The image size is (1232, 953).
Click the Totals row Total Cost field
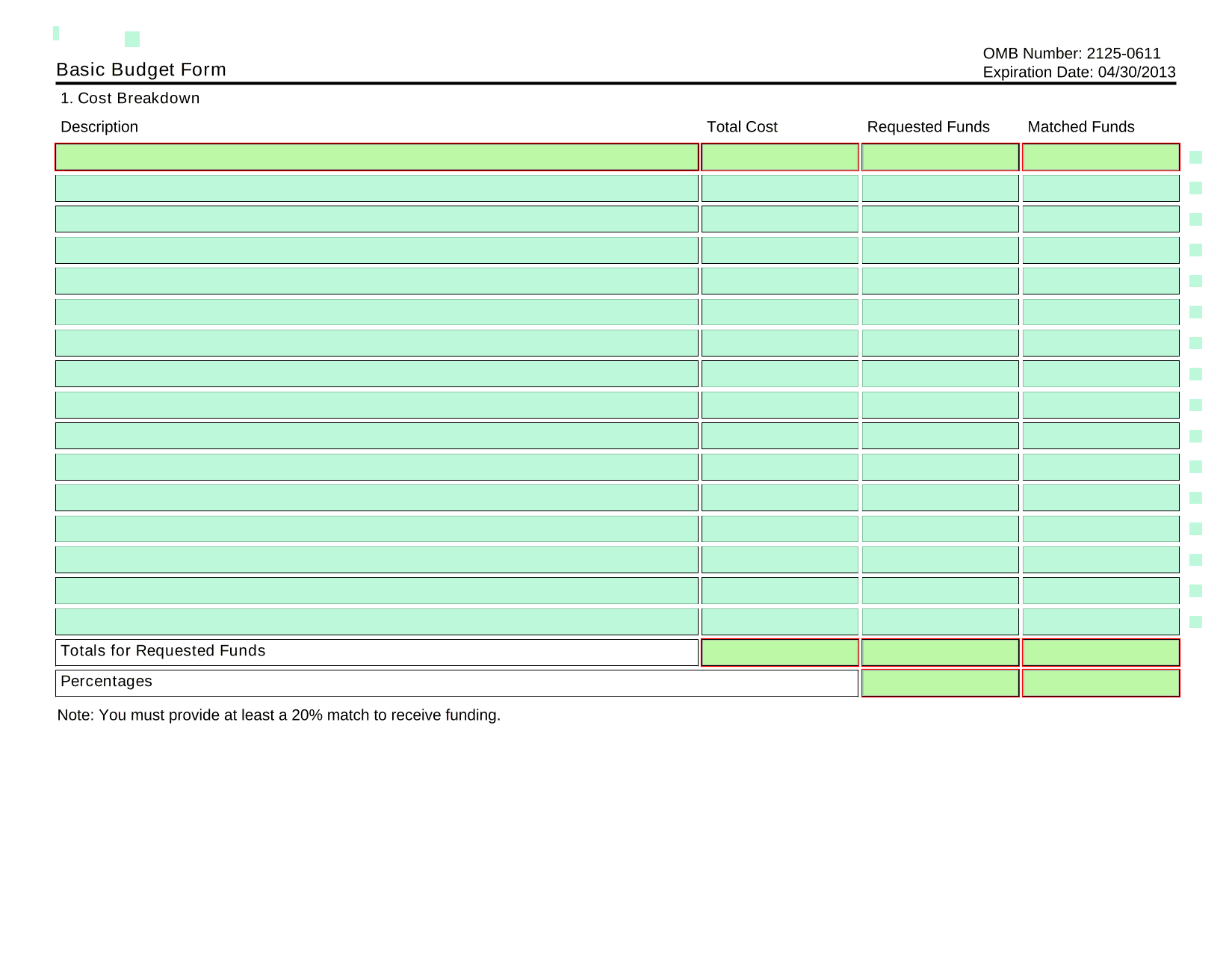click(779, 653)
